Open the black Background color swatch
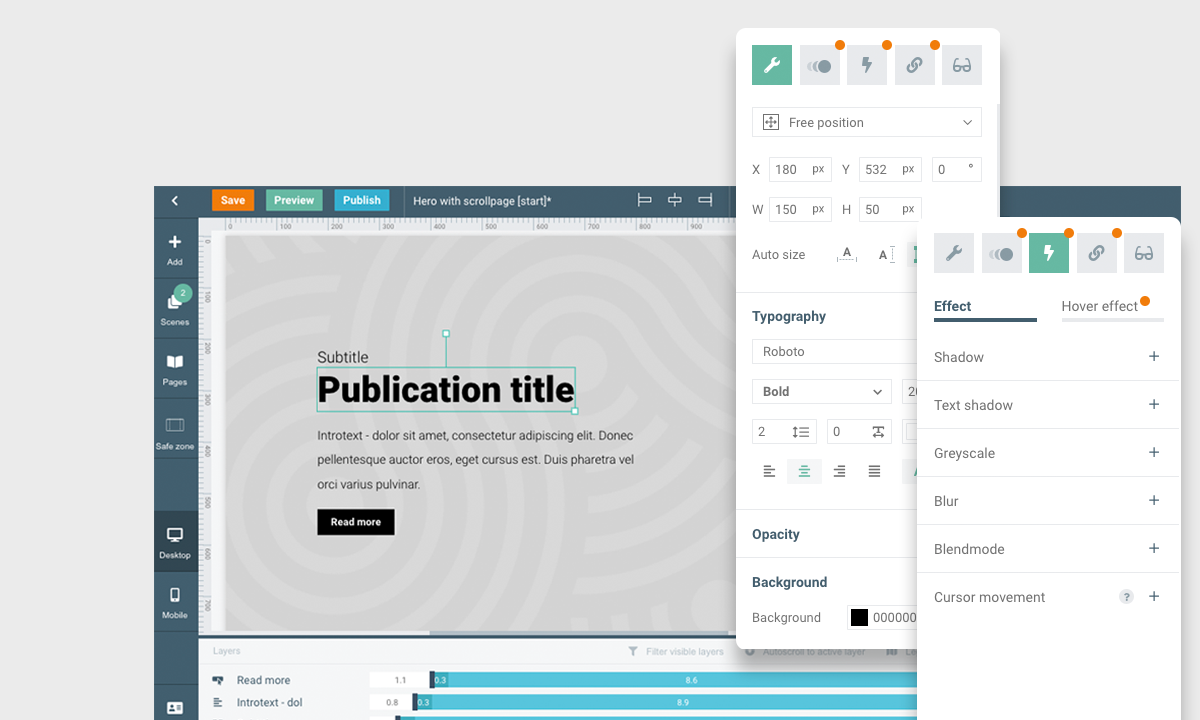Screen dimensions: 1200x720 pyautogui.click(x=859, y=617)
